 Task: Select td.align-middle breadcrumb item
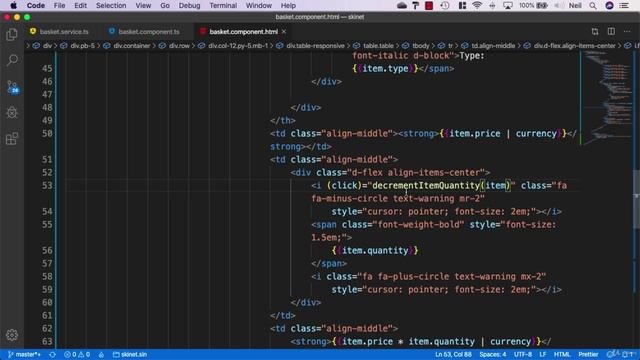493,46
